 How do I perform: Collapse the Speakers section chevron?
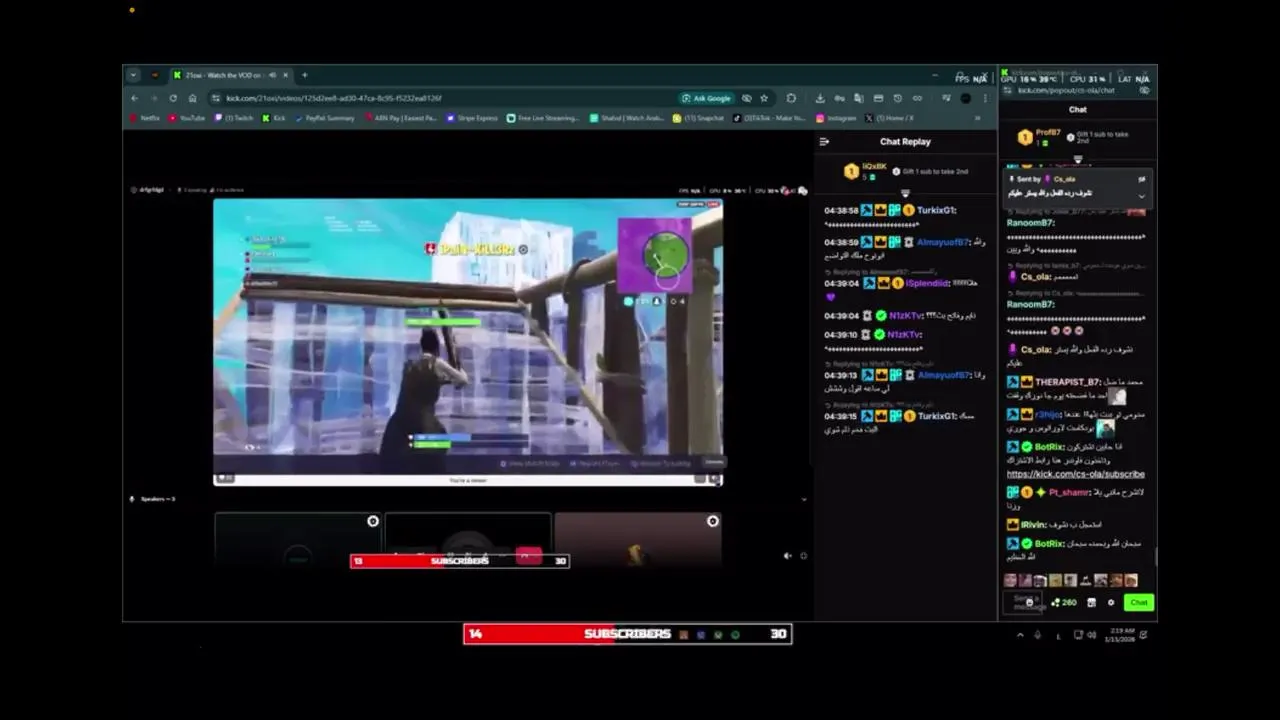804,499
